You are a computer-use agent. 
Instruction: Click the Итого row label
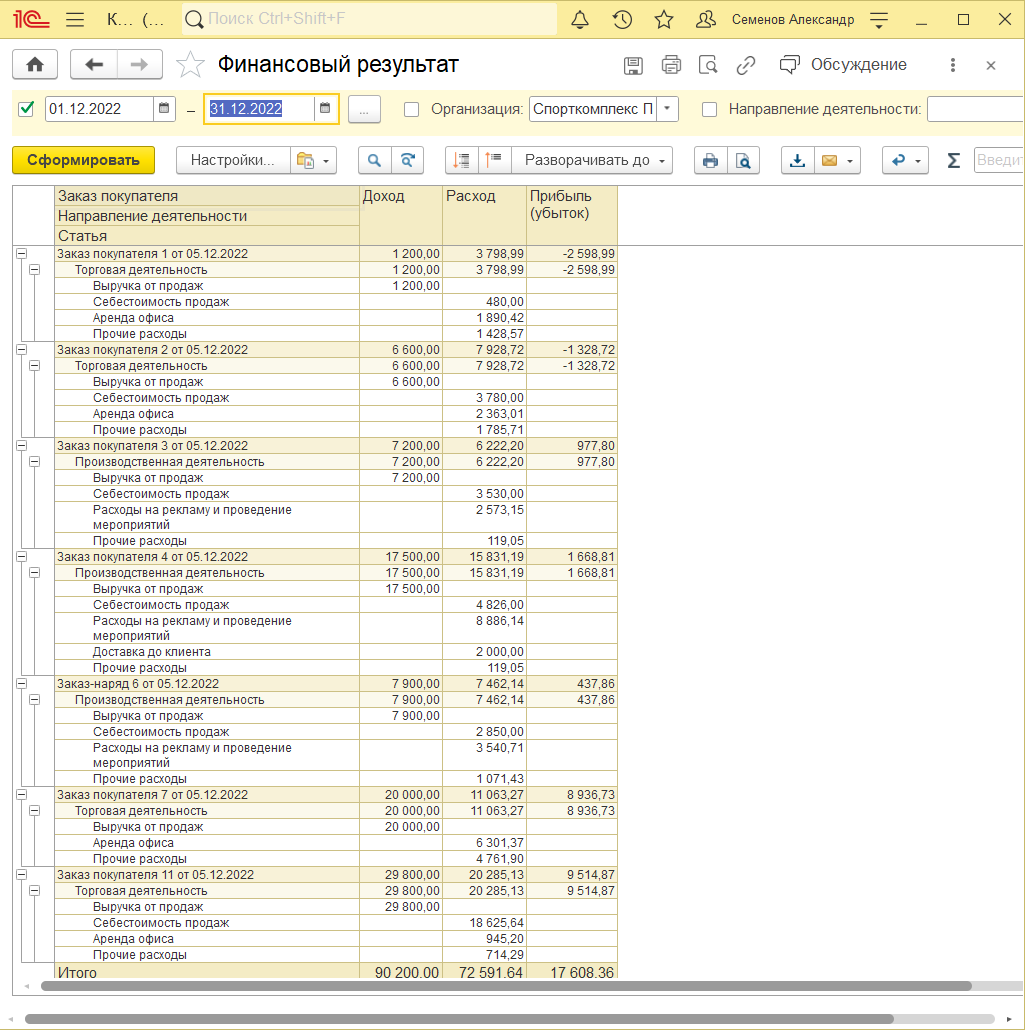point(78,972)
